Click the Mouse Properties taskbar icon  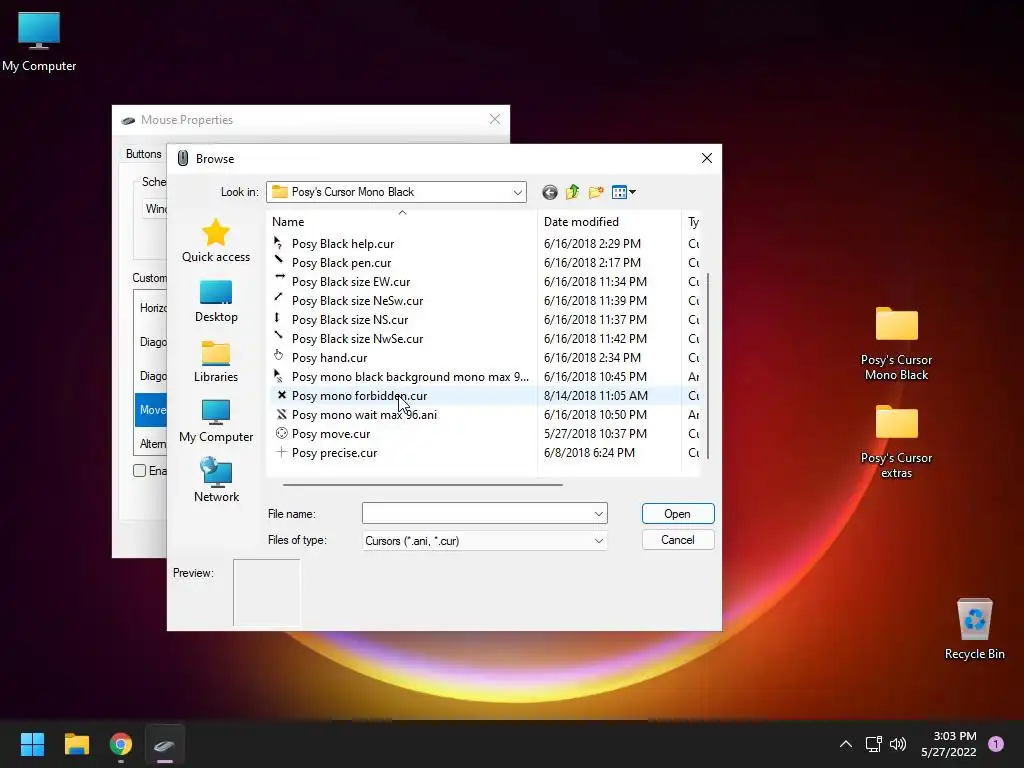click(x=165, y=744)
